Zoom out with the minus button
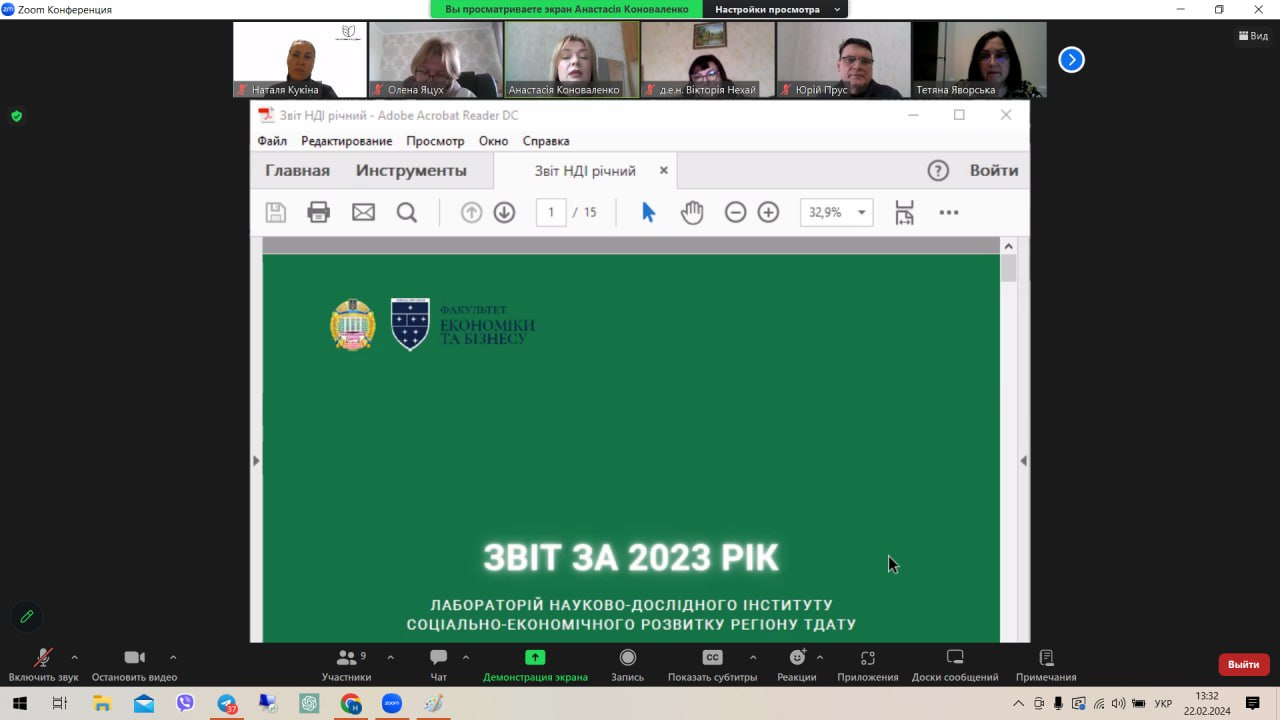1280x720 pixels. point(735,212)
